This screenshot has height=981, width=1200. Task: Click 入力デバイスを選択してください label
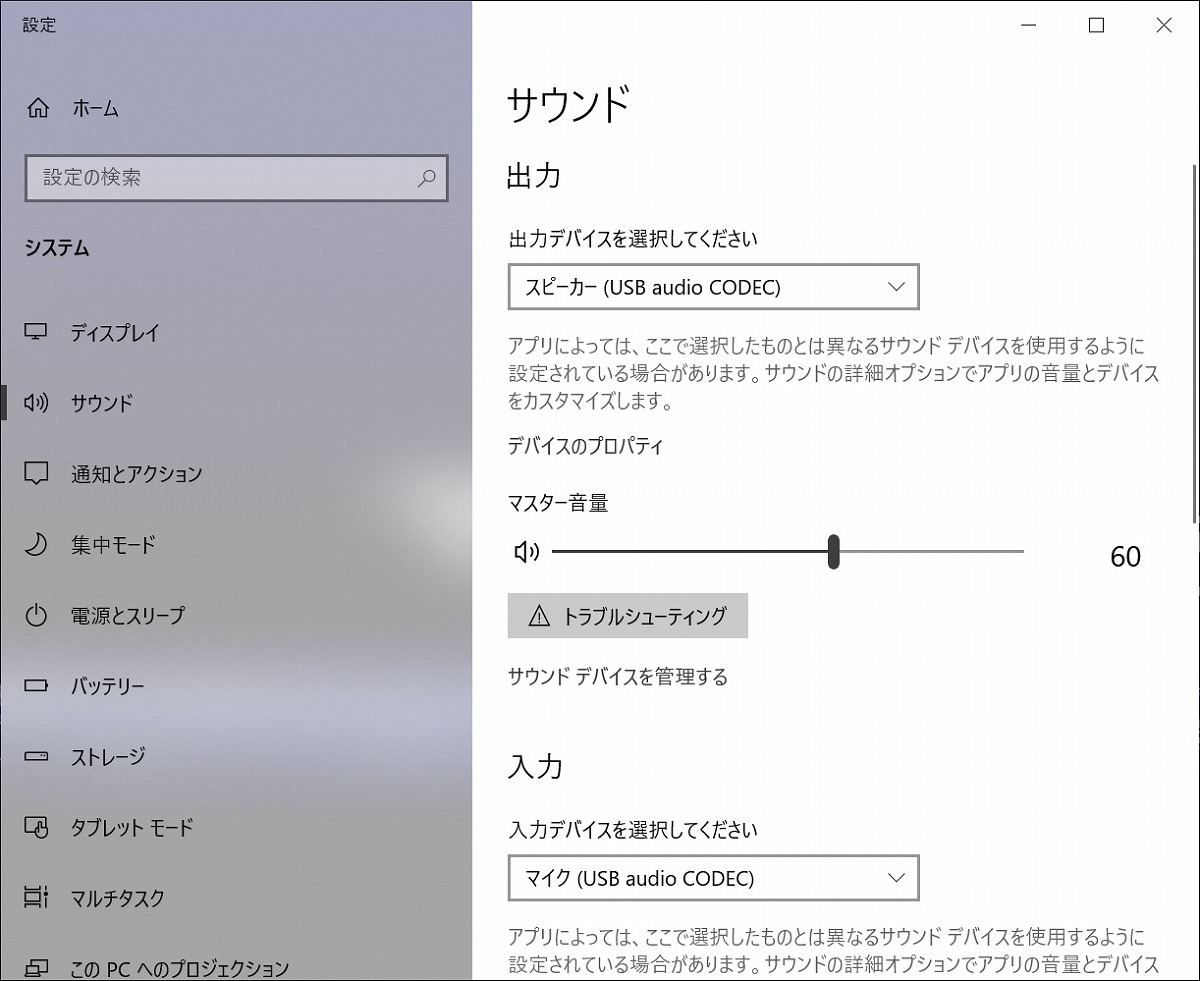coord(633,830)
